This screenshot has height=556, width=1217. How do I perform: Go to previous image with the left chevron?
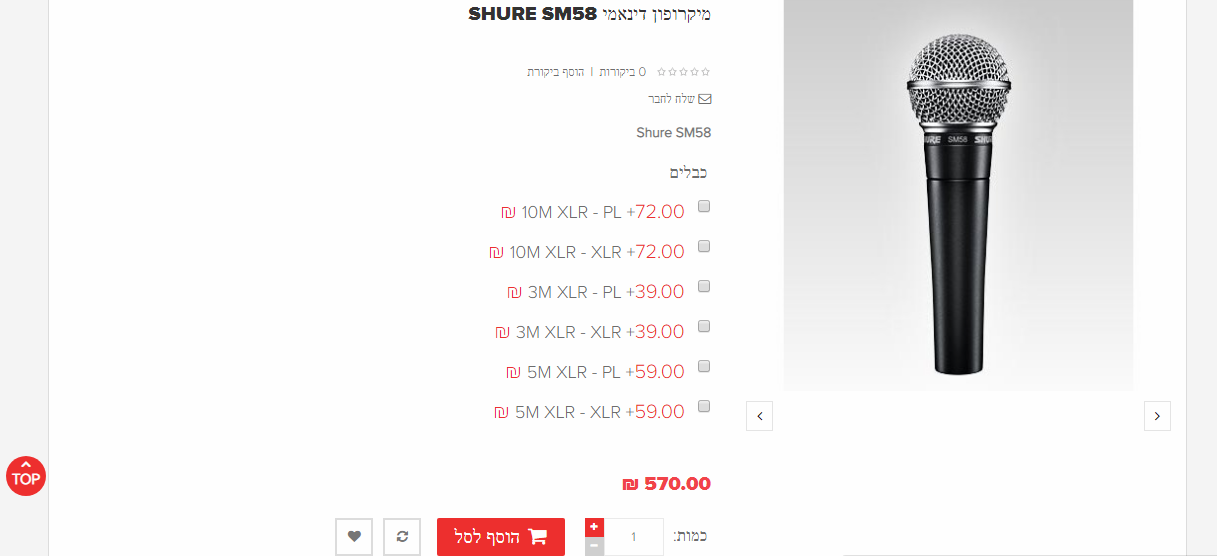(x=759, y=416)
